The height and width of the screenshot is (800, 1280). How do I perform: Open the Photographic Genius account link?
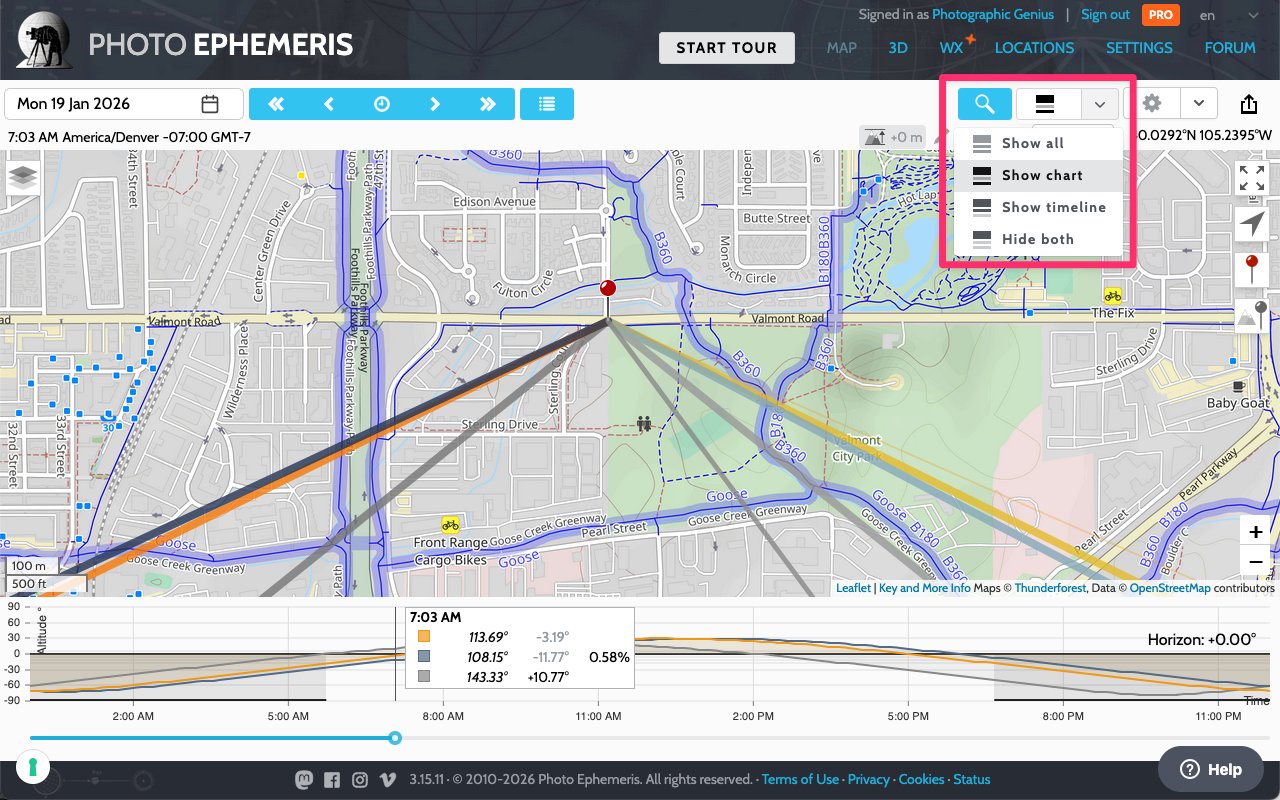tap(991, 15)
